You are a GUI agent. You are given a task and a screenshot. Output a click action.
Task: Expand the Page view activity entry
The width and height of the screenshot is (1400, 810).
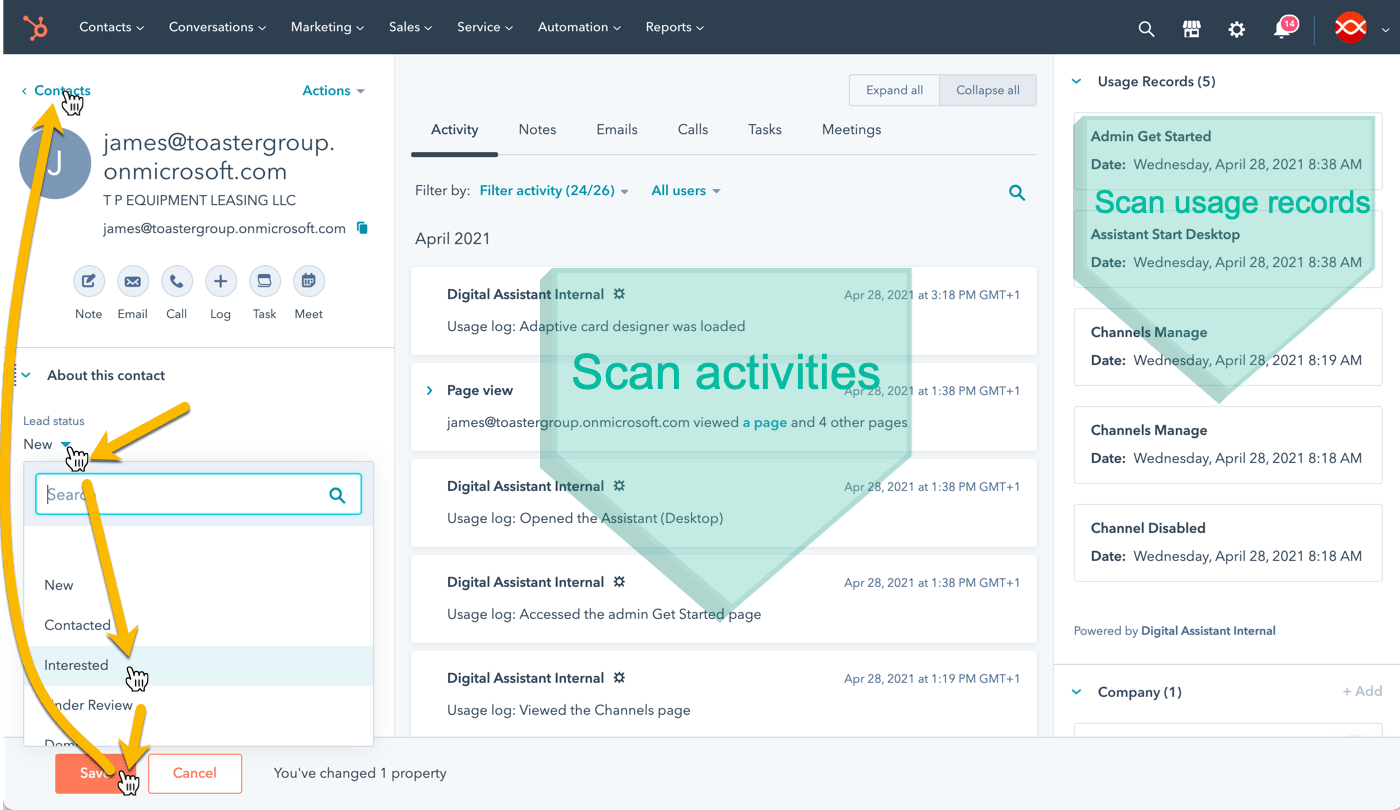pos(429,390)
